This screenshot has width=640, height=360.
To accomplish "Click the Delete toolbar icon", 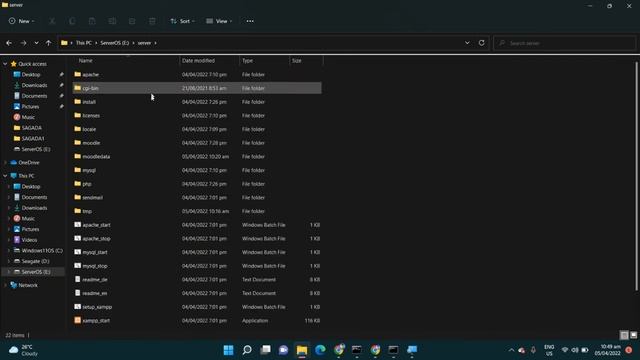I will [x=152, y=21].
